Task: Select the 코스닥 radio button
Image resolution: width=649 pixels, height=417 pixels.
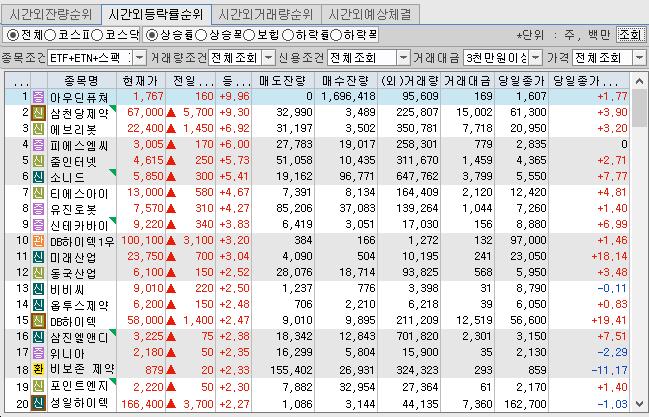Action: tap(97, 35)
